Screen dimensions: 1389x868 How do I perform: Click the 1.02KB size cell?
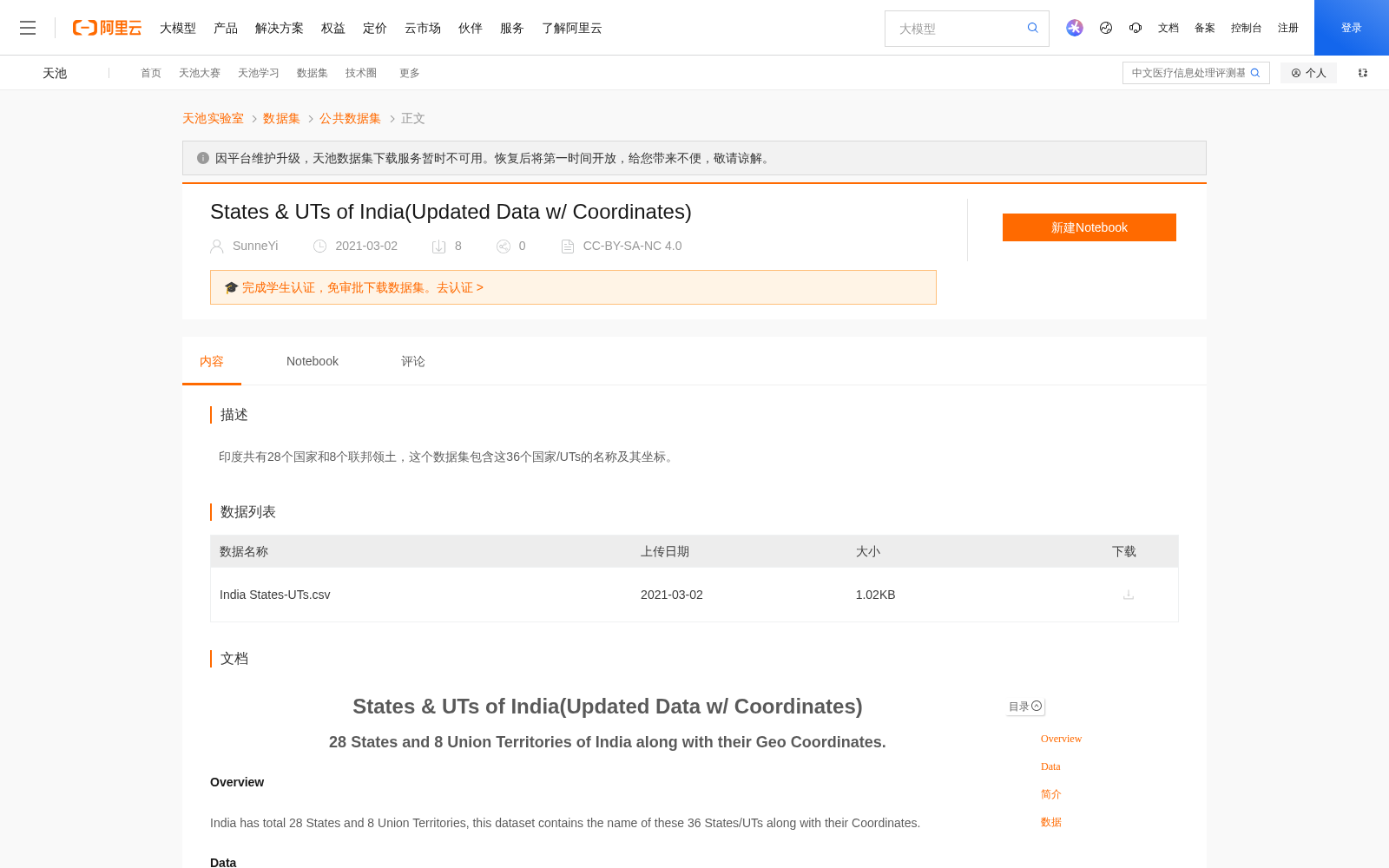(875, 595)
